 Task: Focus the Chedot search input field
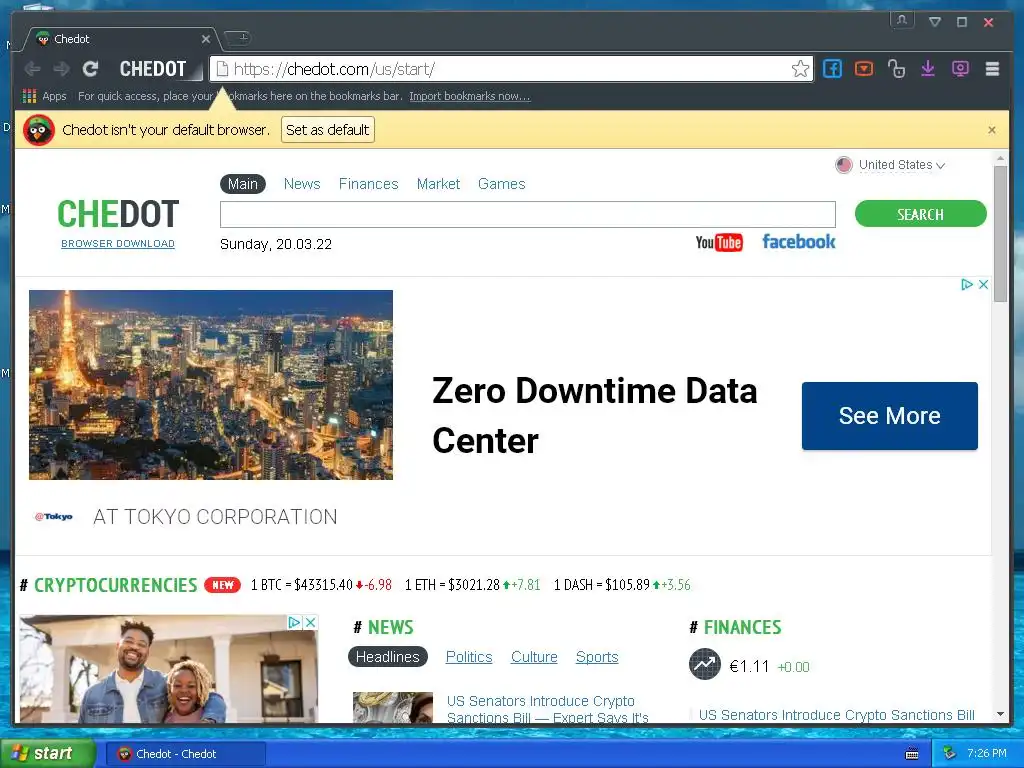point(528,214)
